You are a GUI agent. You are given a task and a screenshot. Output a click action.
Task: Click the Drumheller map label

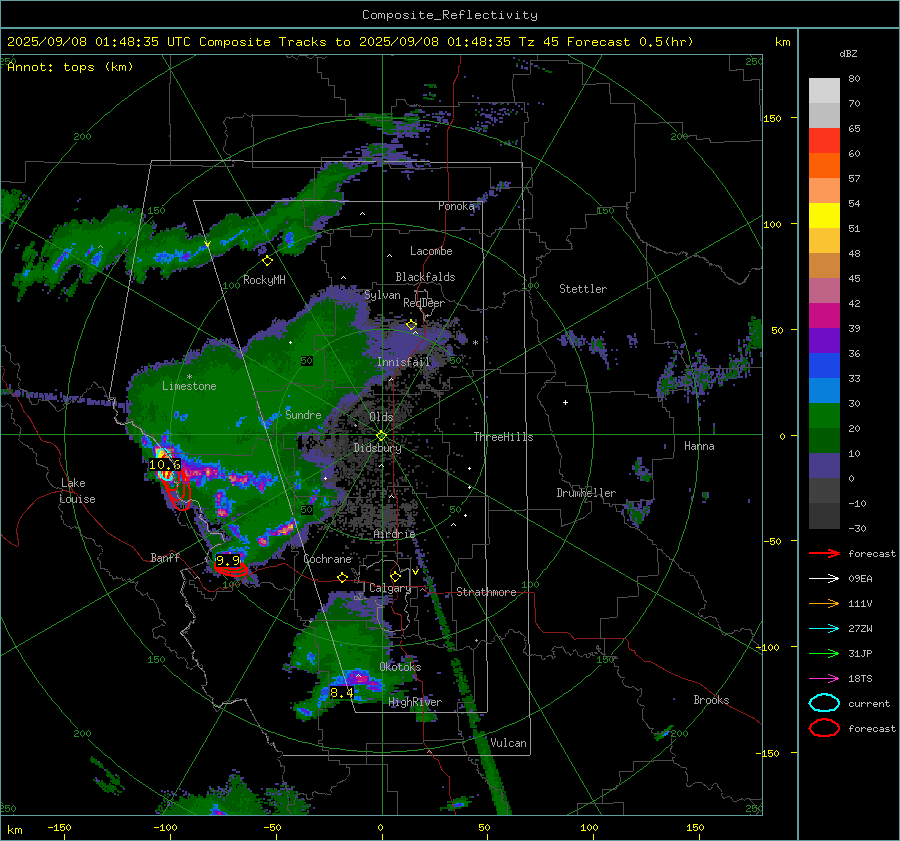586,493
